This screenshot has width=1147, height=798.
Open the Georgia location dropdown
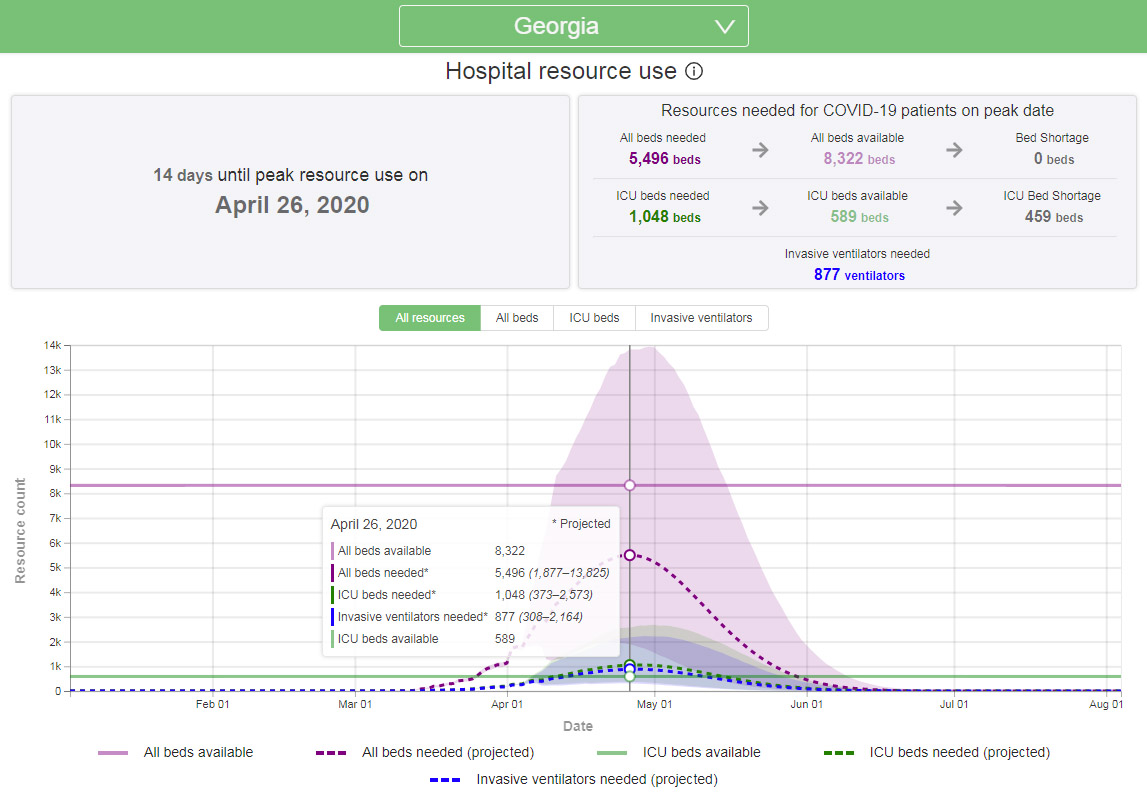pos(573,26)
